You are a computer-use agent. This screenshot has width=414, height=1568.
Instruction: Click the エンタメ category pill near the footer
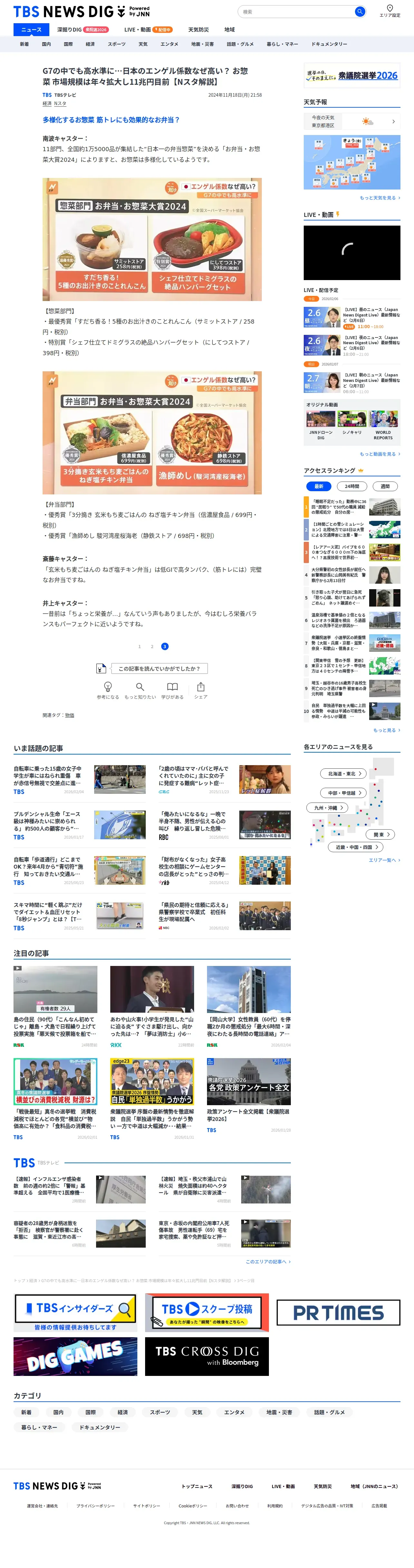(x=234, y=1412)
